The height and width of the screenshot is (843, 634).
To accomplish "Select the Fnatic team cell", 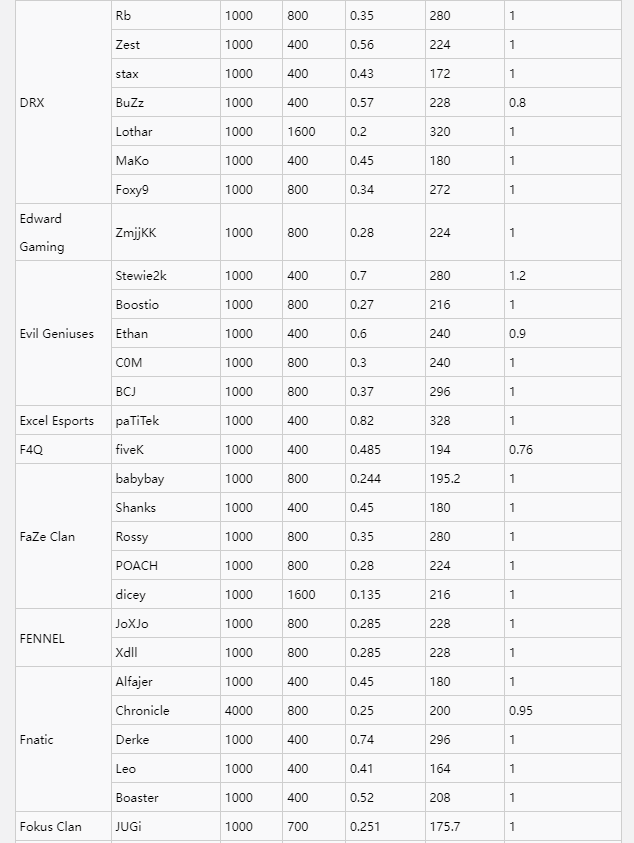I will [x=37, y=739].
